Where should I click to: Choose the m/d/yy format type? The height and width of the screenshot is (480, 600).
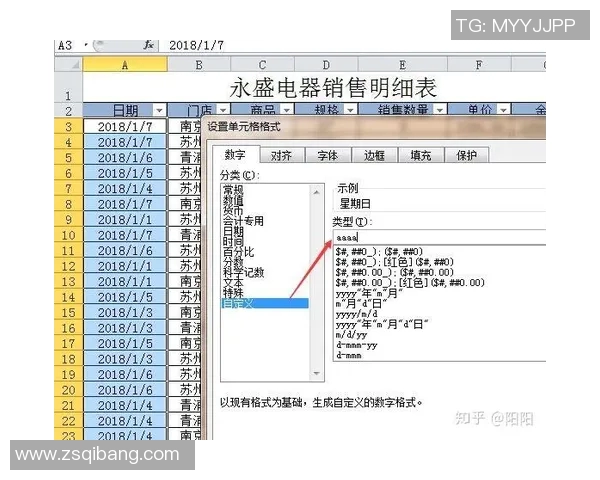click(x=351, y=335)
